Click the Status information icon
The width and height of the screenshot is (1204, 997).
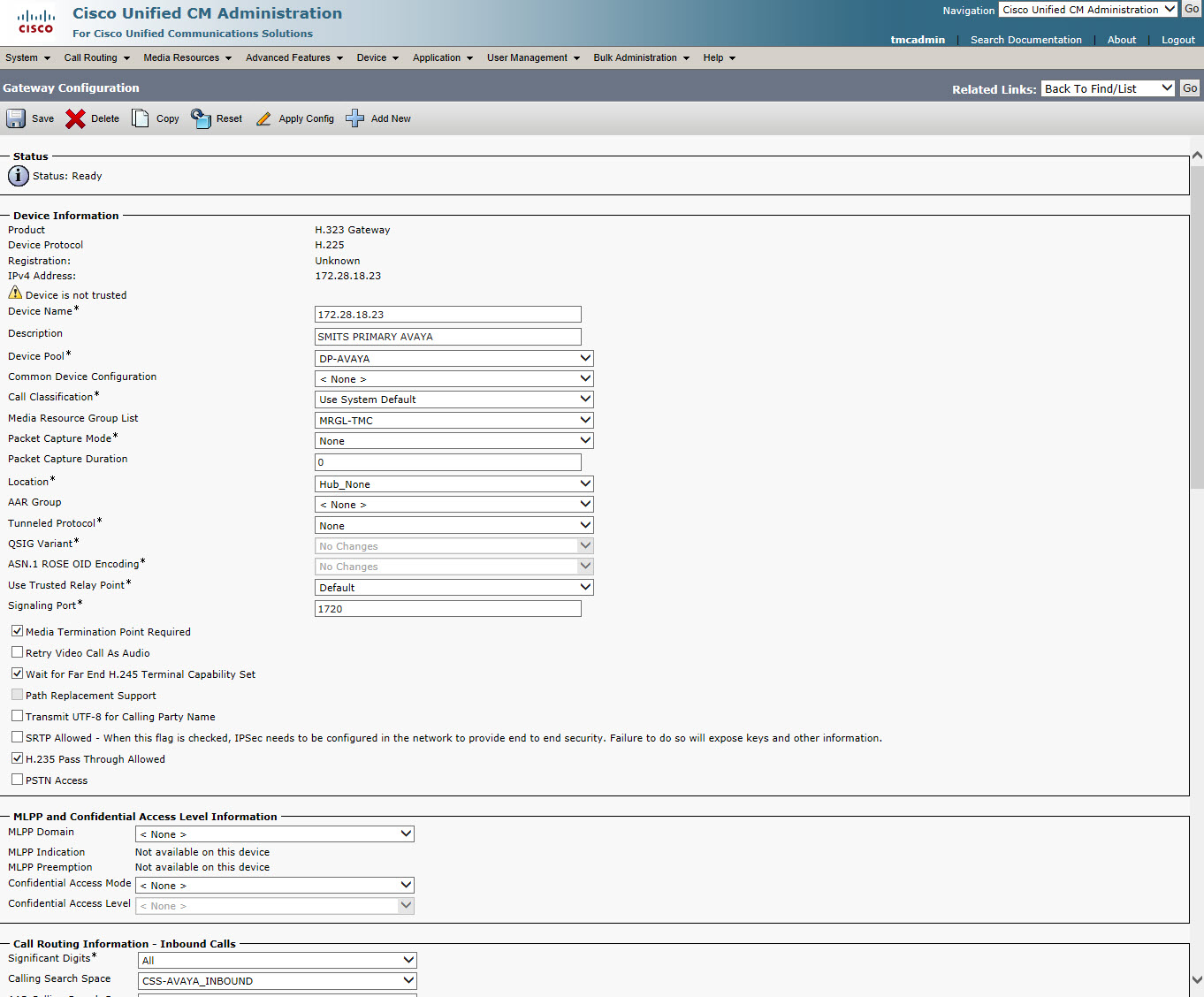(19, 176)
